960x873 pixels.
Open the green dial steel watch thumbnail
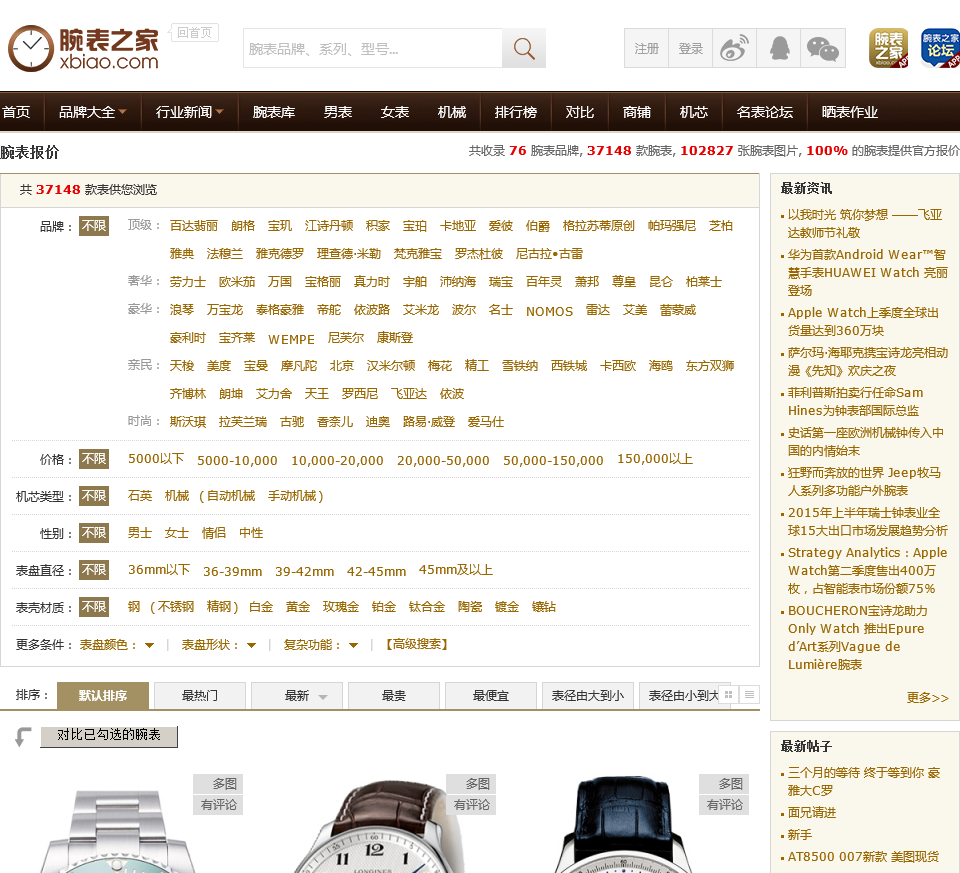point(118,830)
